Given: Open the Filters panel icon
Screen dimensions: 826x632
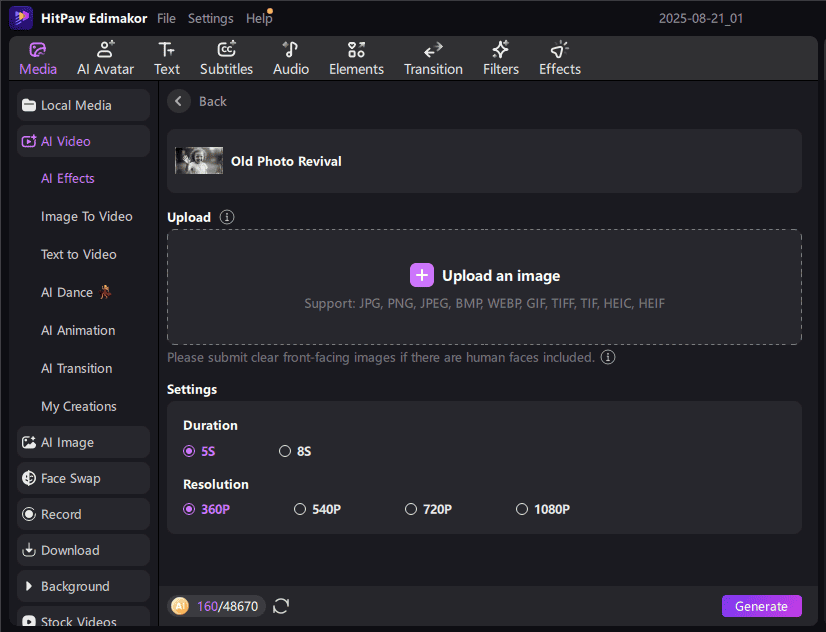Looking at the screenshot, I should [500, 50].
